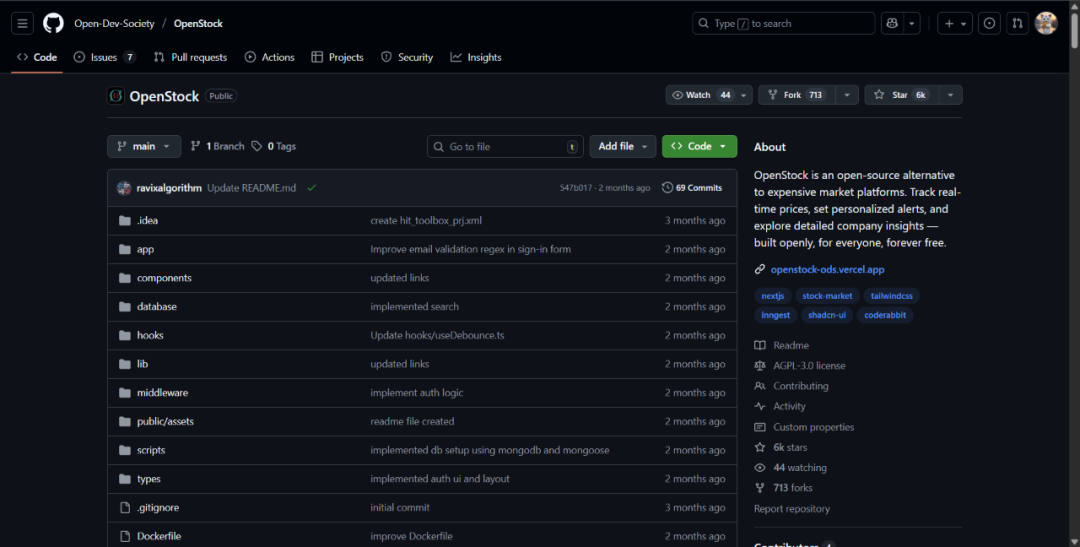Switch to the Issues tab
The width and height of the screenshot is (1080, 547).
pyautogui.click(x=105, y=57)
